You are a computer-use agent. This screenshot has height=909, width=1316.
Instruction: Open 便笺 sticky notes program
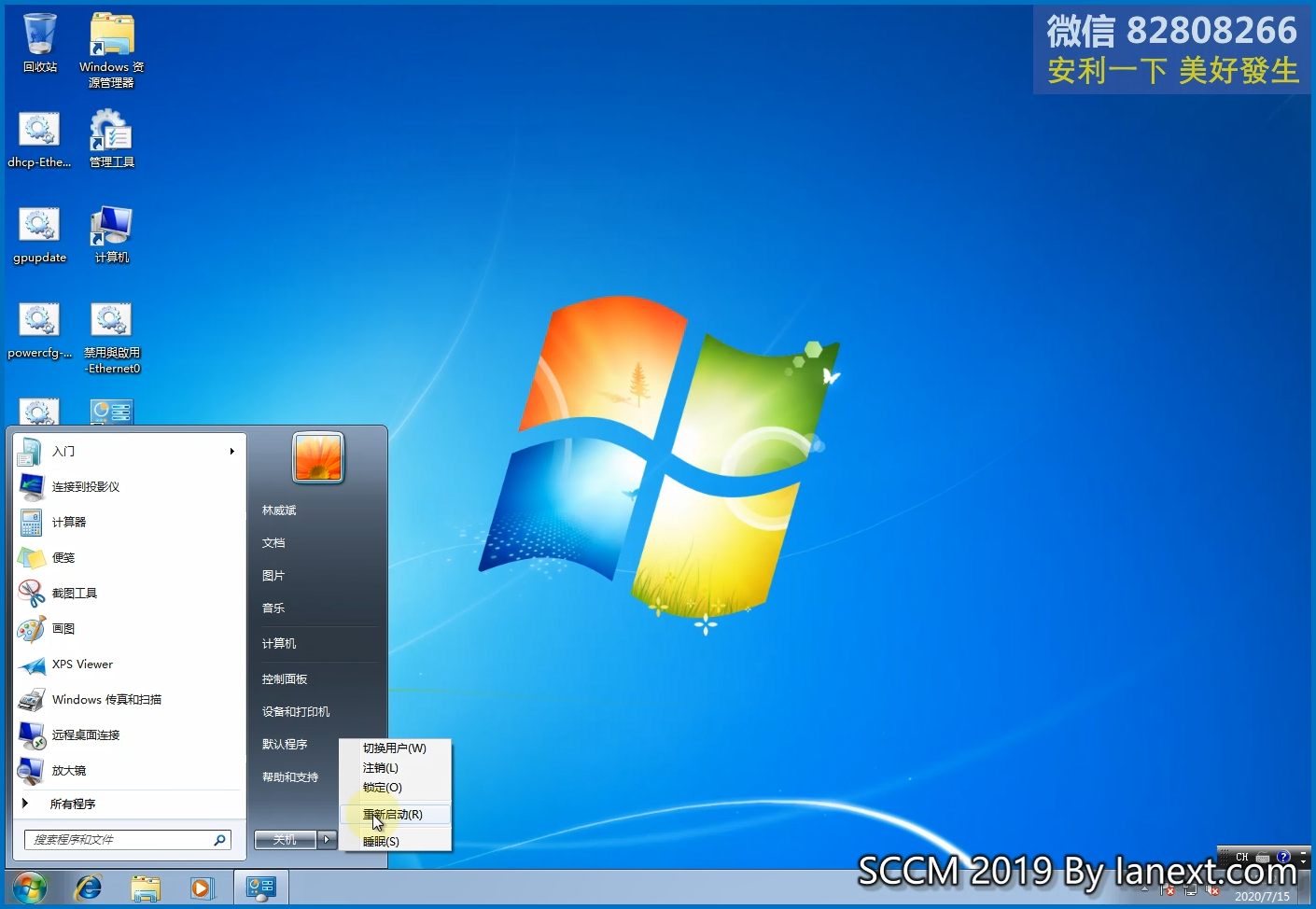point(129,557)
